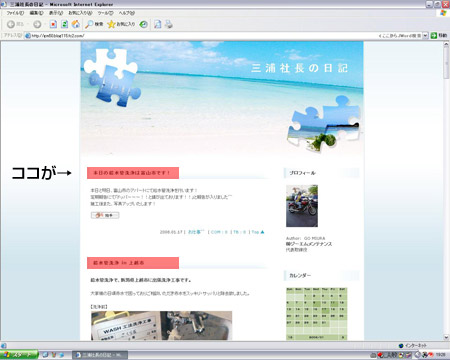Open the お気に入り menu in menu bar

pyautogui.click(x=80, y=13)
